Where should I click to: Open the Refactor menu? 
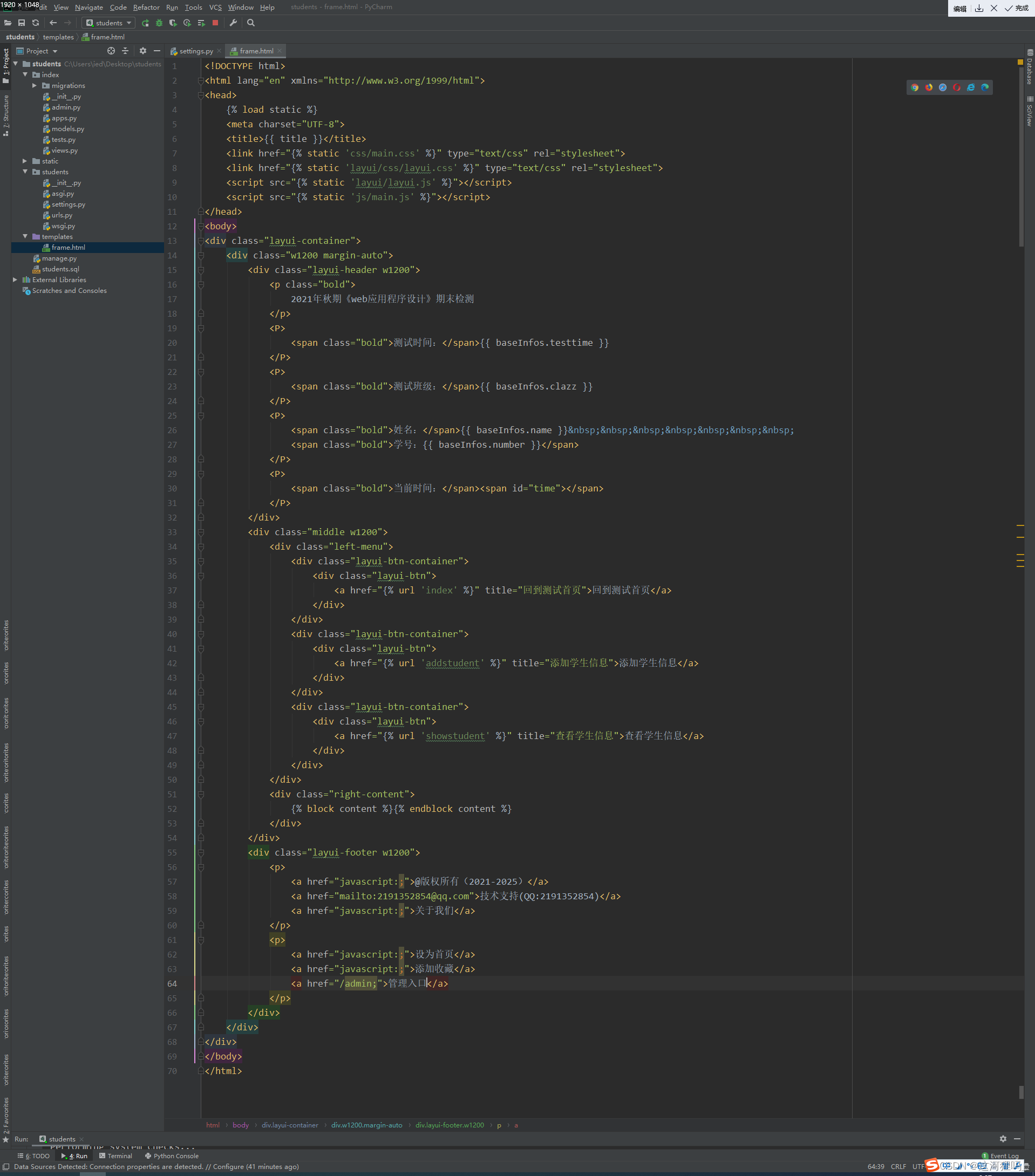tap(146, 8)
